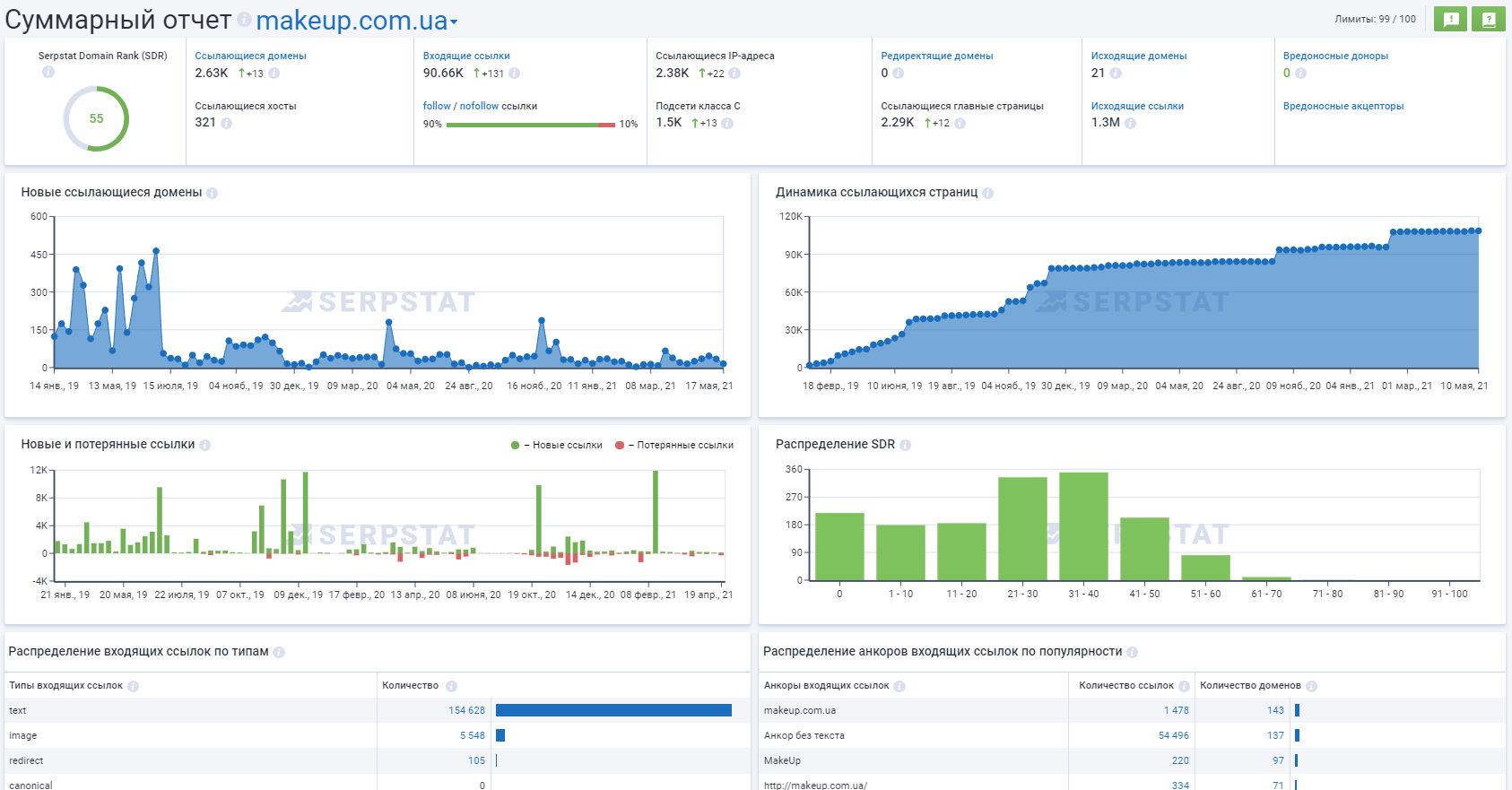Viewport: 1512px width, 790px height.
Task: Click the green feedback speech-bubble button
Action: (1450, 19)
